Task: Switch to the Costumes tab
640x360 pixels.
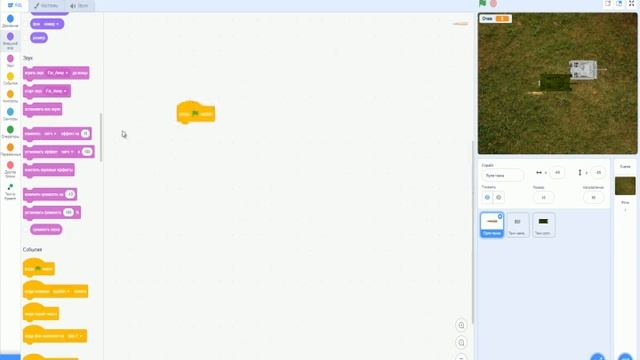Action: [47, 6]
